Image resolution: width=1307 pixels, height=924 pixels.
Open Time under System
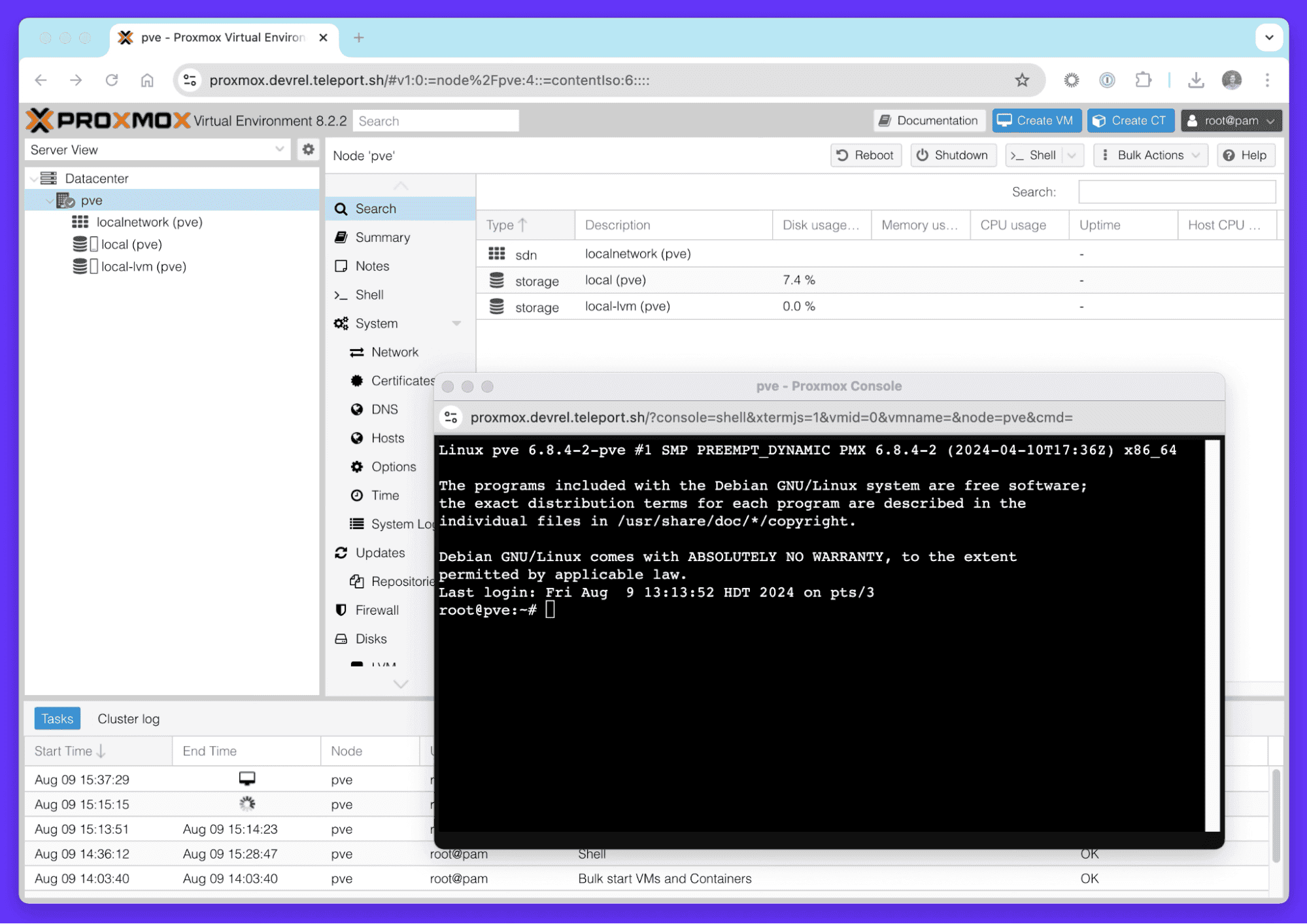[384, 496]
